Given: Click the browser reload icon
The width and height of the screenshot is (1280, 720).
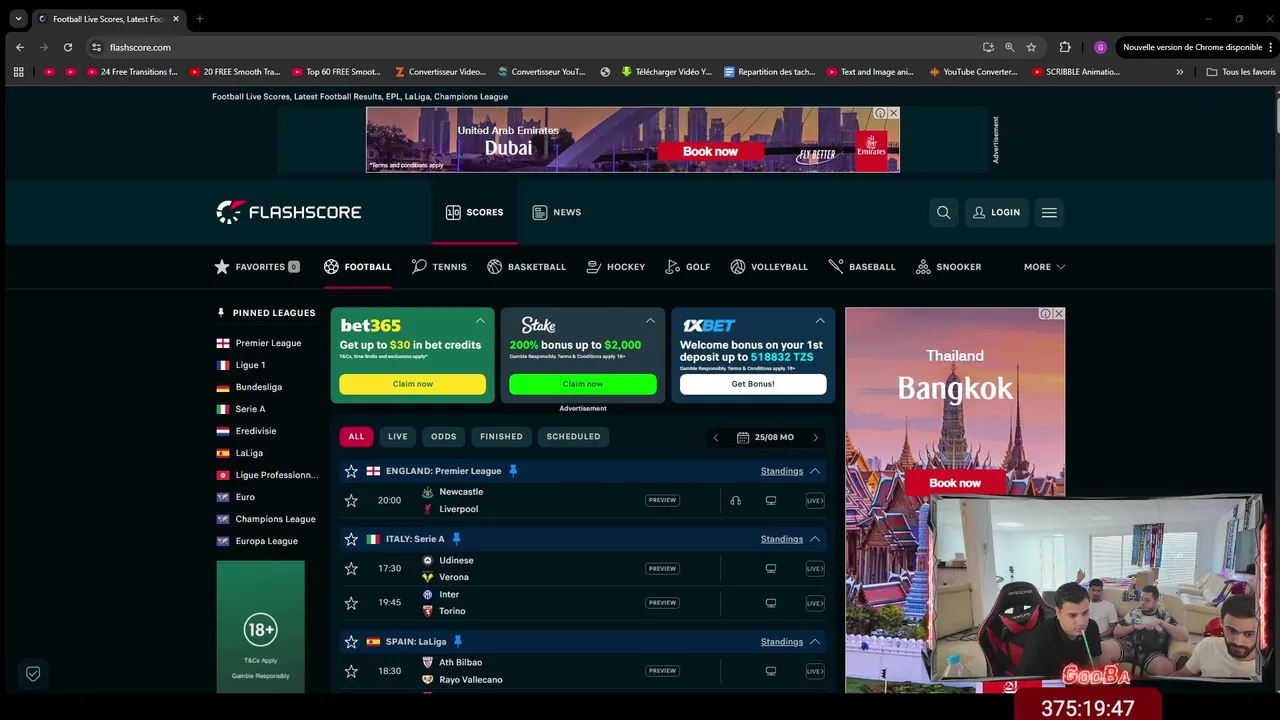Looking at the screenshot, I should click(67, 47).
